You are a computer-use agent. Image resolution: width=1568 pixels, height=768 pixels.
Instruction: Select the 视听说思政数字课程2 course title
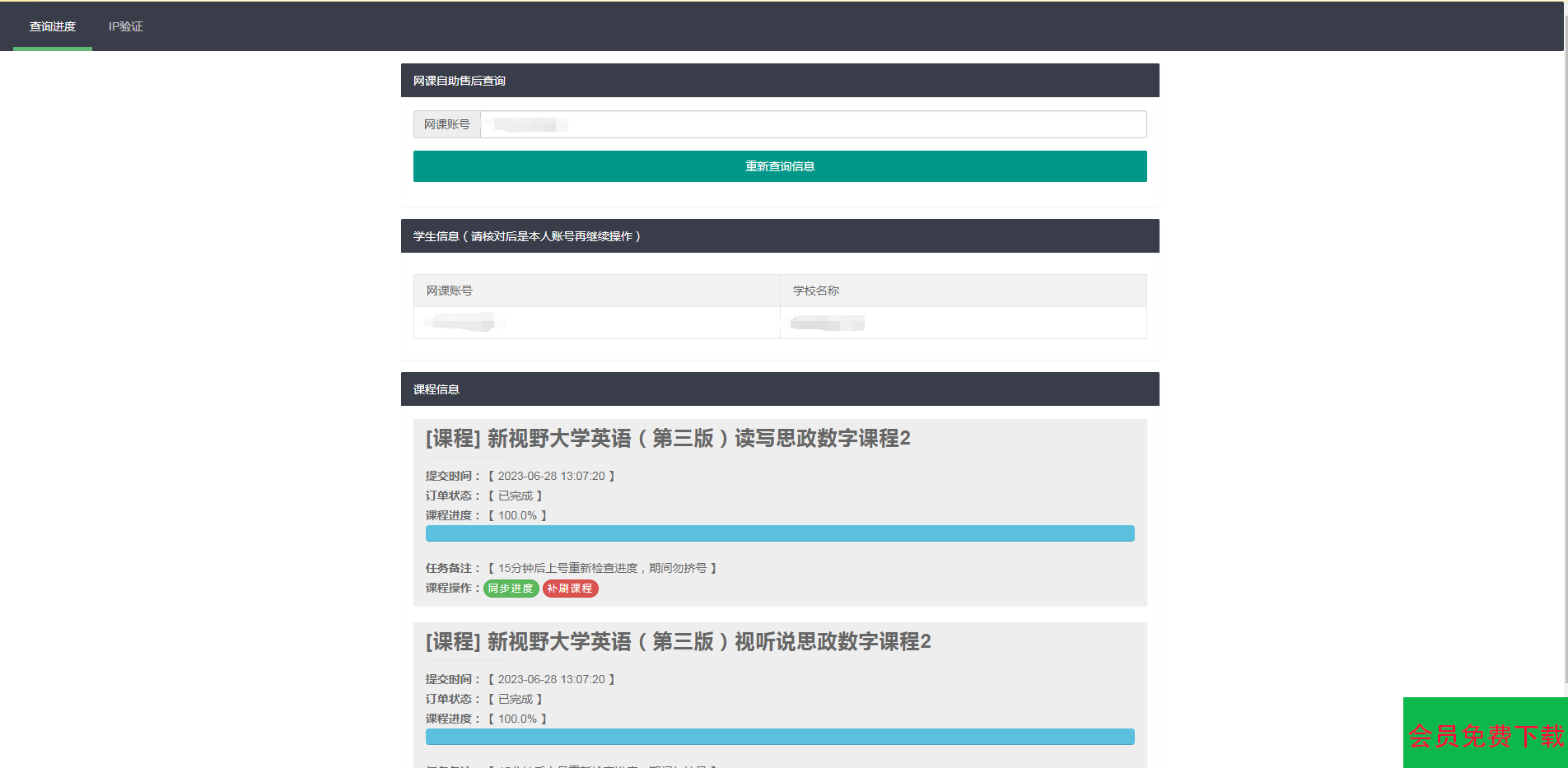point(677,642)
